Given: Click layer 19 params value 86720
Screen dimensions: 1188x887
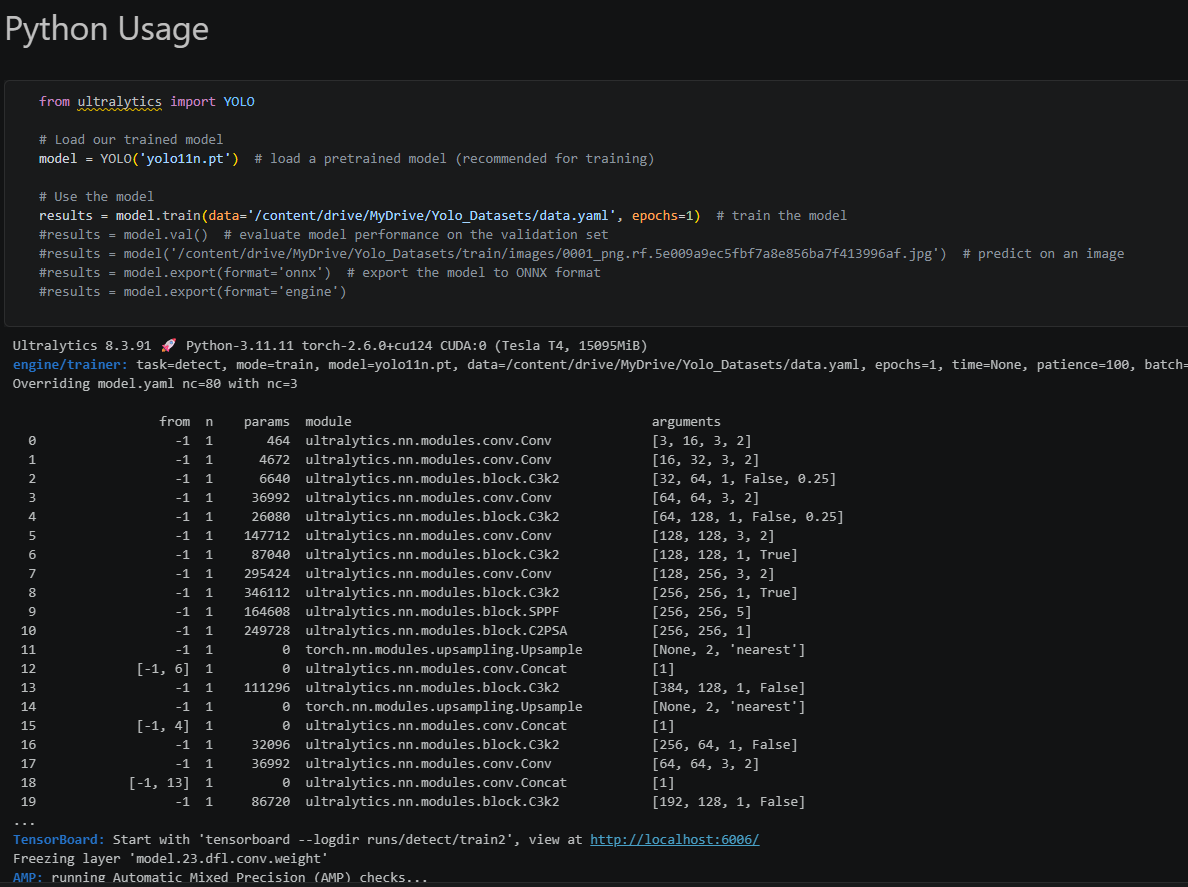Looking at the screenshot, I should coord(270,801).
